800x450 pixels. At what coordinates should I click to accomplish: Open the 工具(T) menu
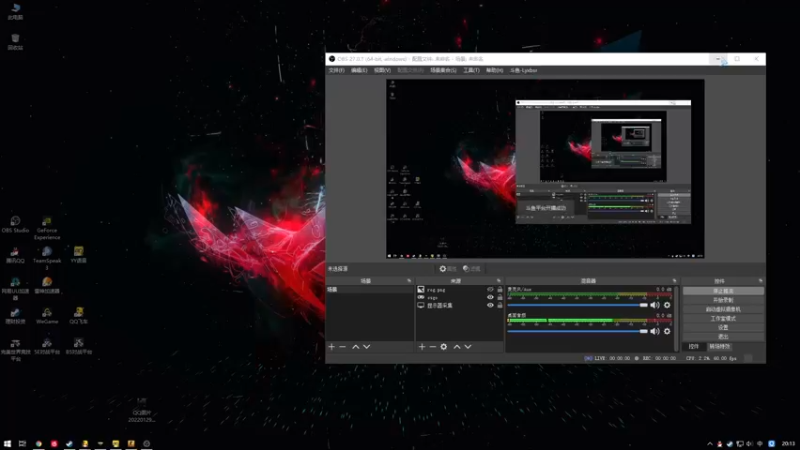click(x=471, y=70)
